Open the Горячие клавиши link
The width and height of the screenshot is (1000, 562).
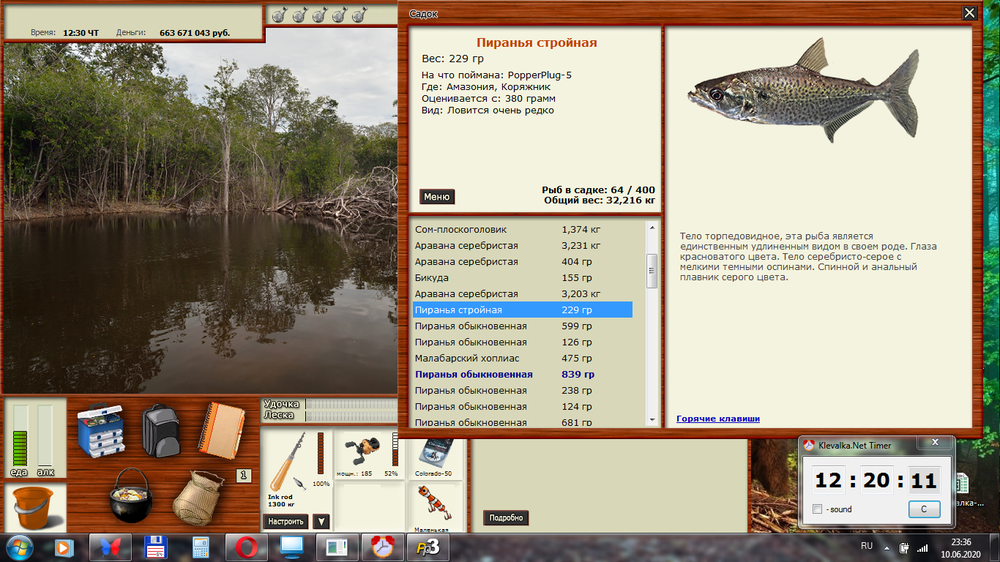point(718,418)
